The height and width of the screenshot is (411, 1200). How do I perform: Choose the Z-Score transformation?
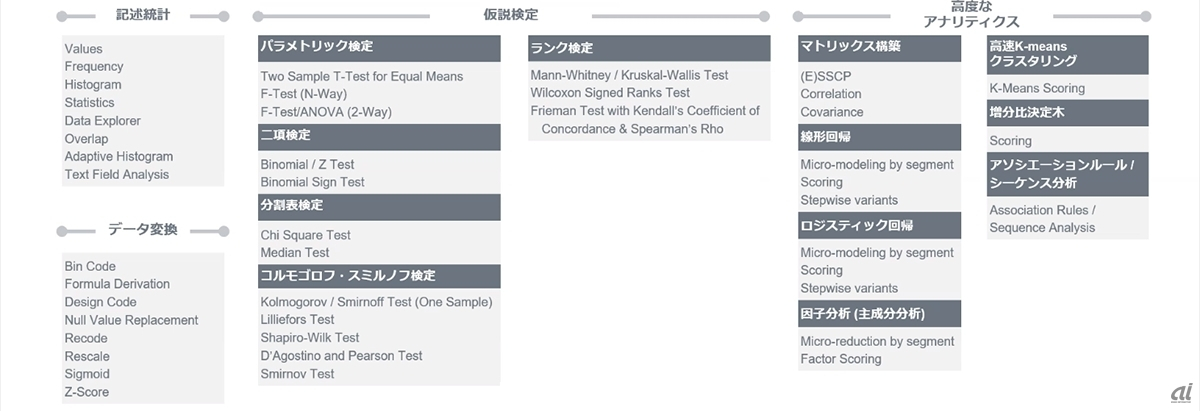87,392
